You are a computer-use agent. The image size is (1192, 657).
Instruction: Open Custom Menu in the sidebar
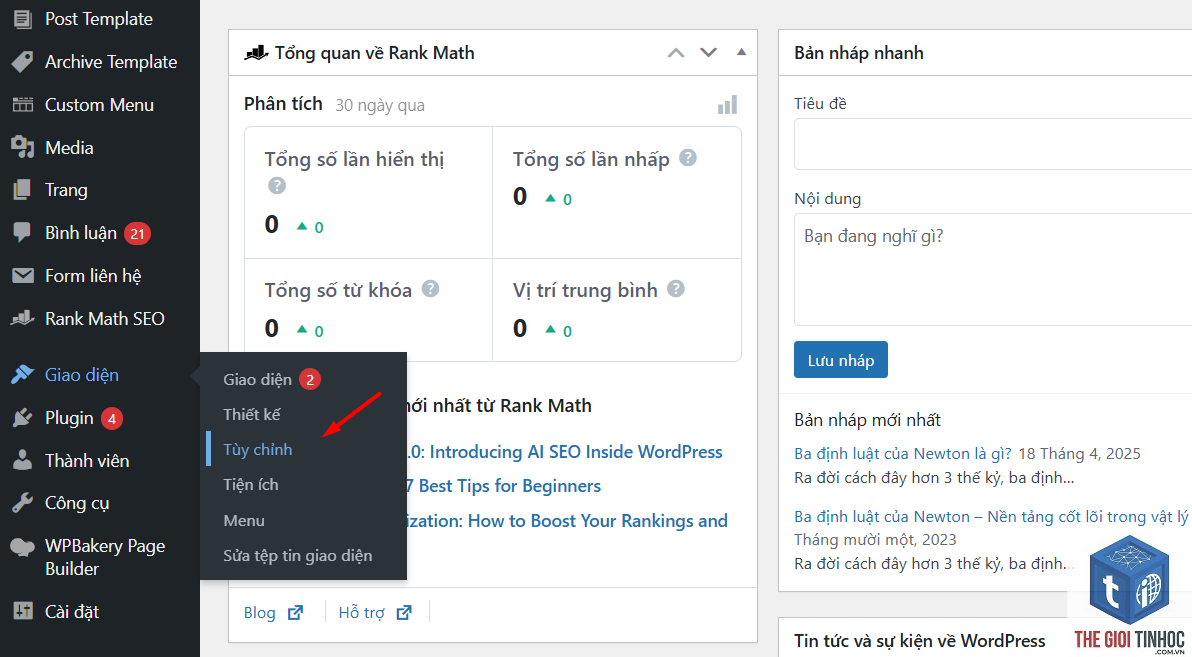click(x=100, y=105)
